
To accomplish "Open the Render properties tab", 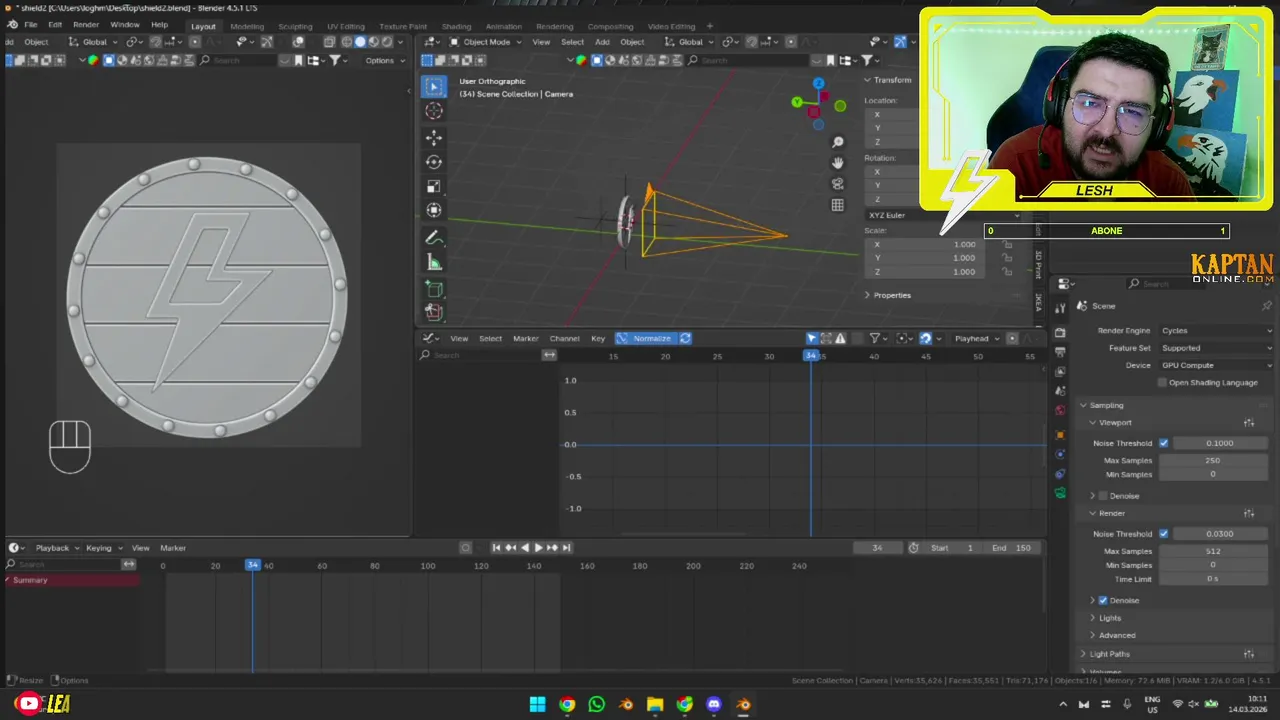I will (x=1060, y=332).
